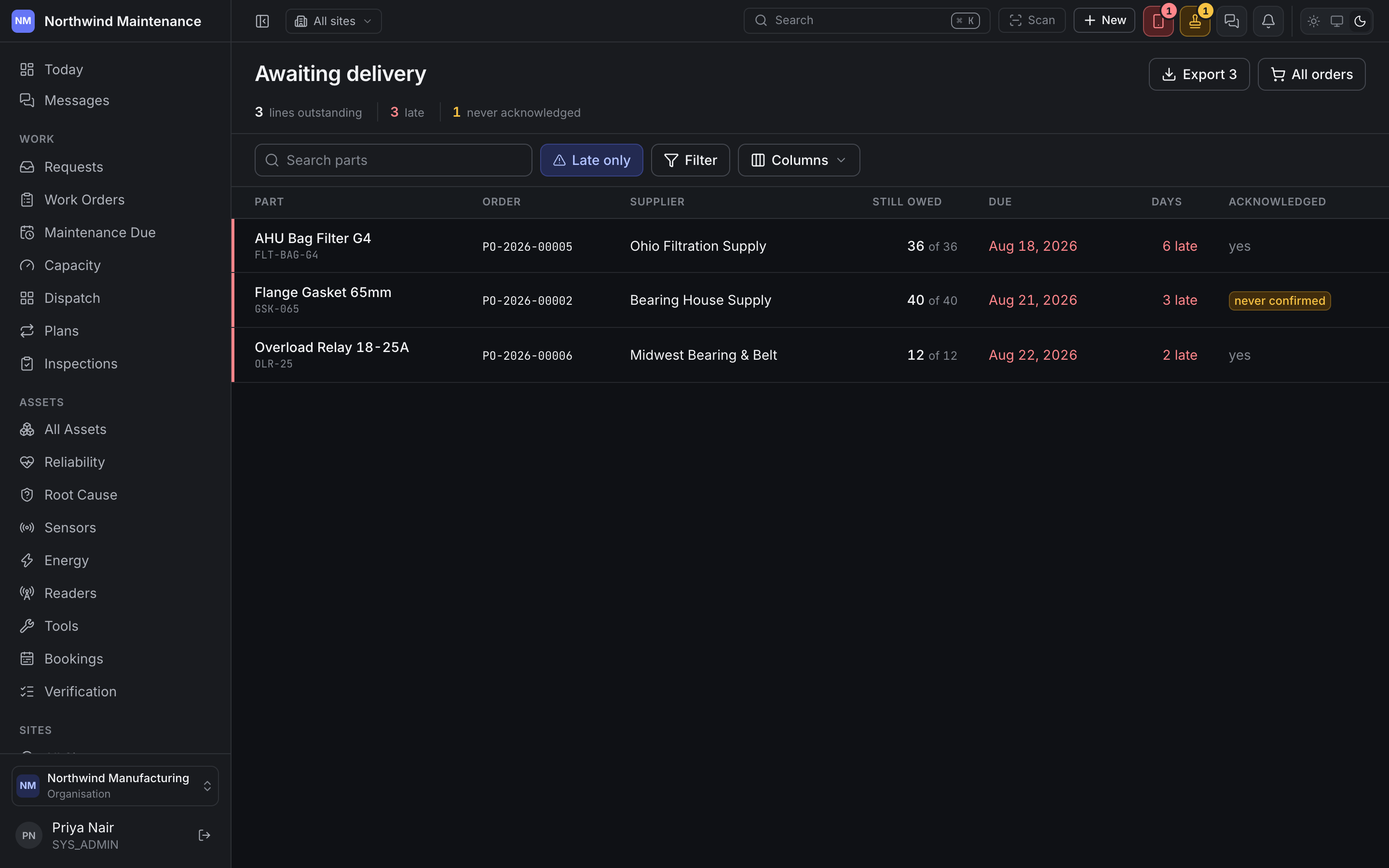Open the Tools wrench item
1389x868 pixels.
(x=115, y=626)
